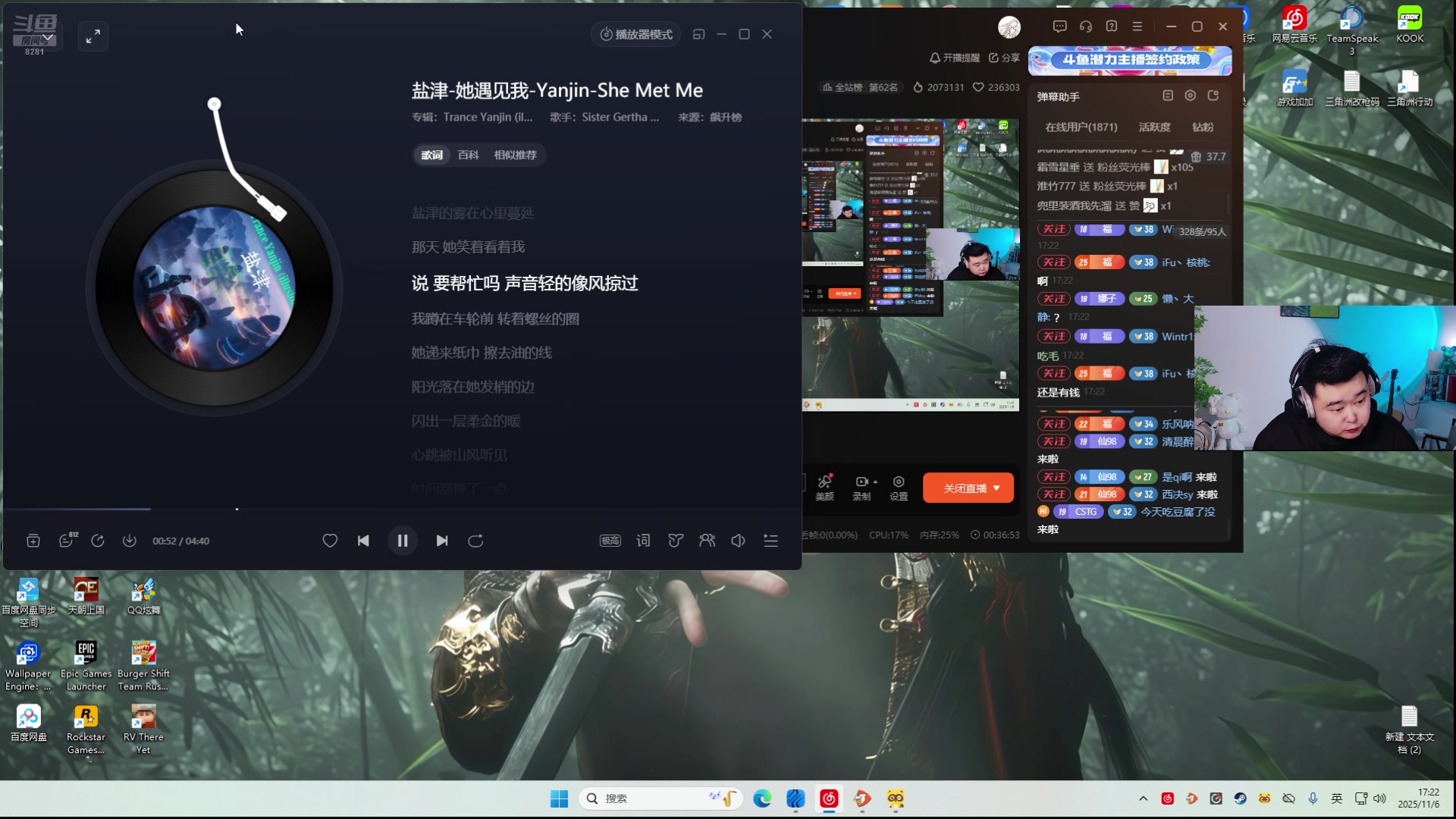The image size is (1456, 819).
Task: Switch to the 百科 tab
Action: [468, 155]
